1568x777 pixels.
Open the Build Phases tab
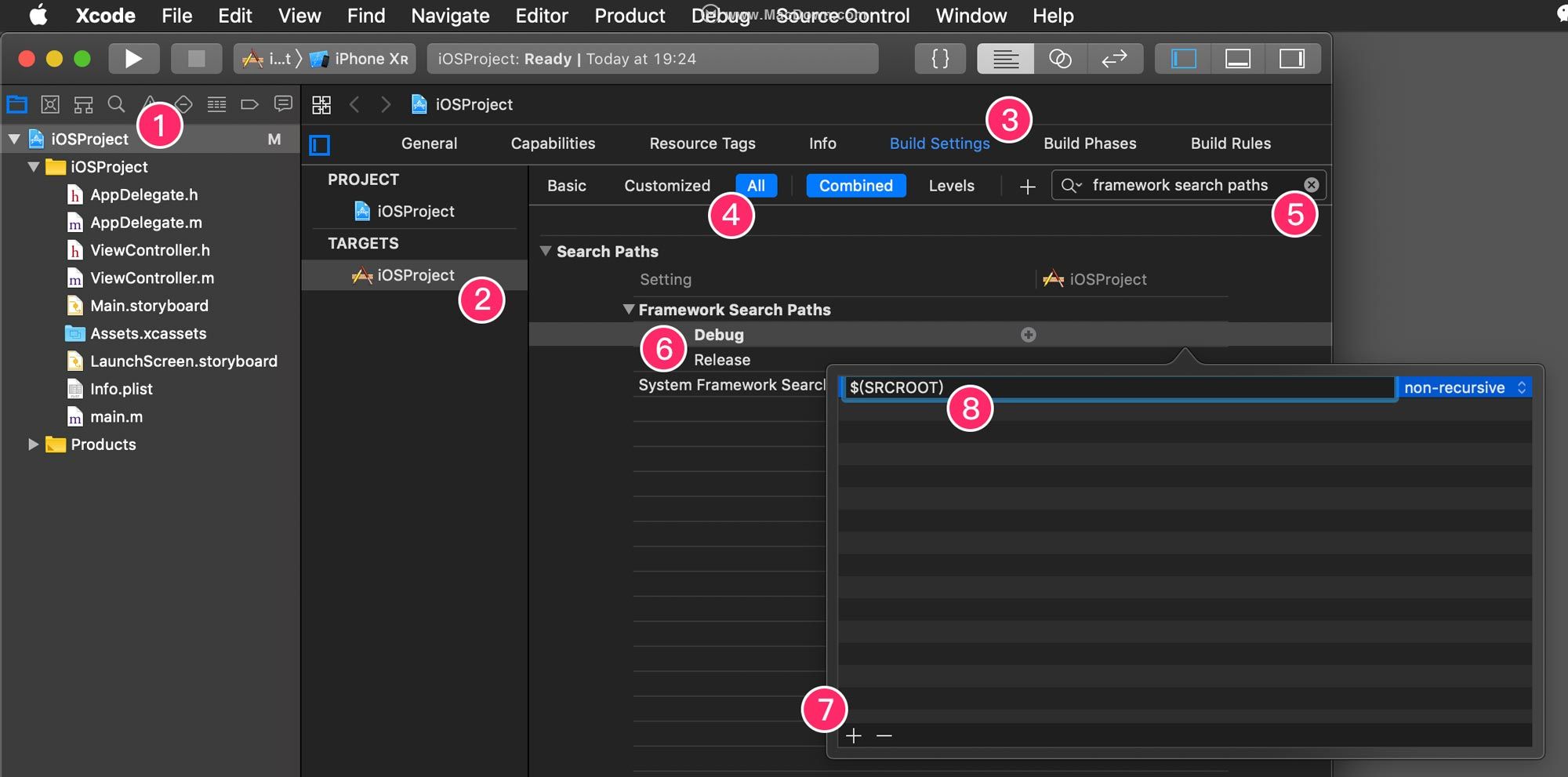click(x=1090, y=143)
